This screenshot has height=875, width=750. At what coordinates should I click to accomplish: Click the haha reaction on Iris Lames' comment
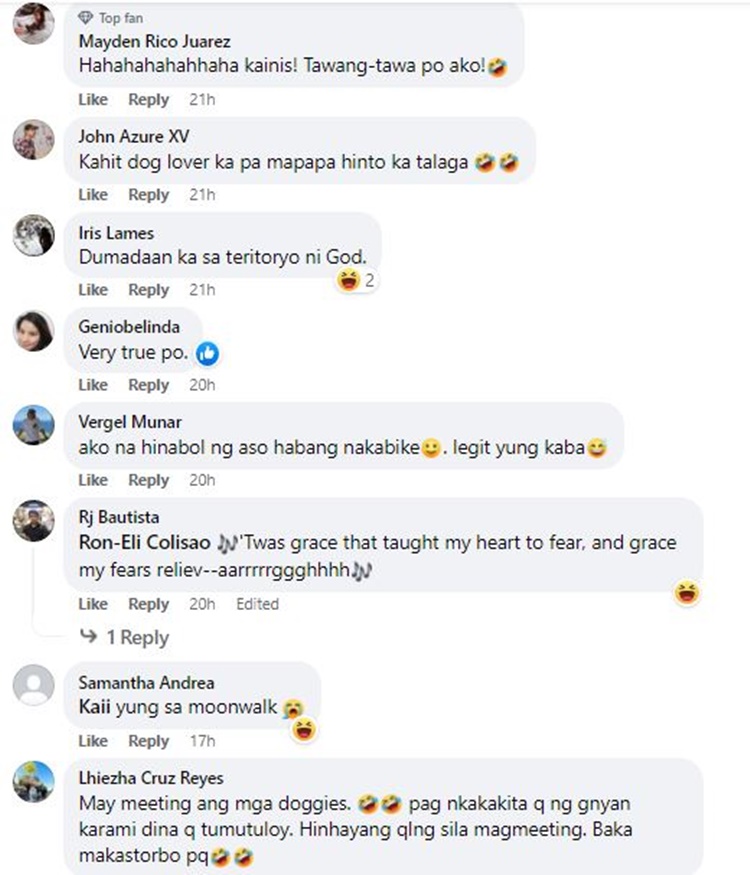[x=349, y=281]
